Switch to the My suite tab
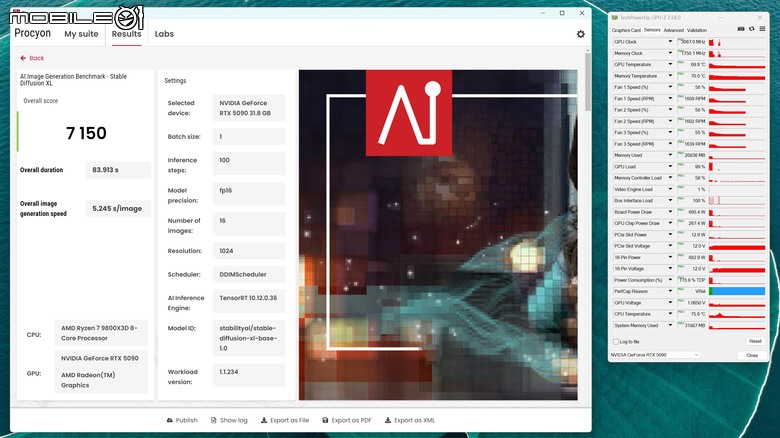Viewport: 780px width, 438px height. pos(81,34)
